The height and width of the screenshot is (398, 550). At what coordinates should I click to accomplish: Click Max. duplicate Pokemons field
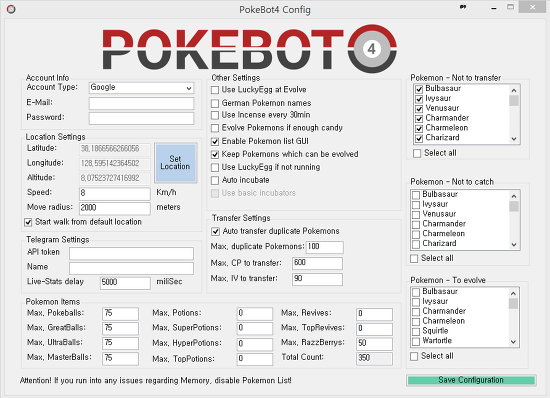click(325, 247)
